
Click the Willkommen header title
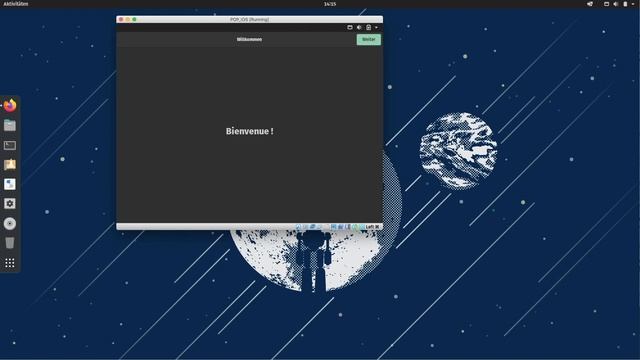249,39
